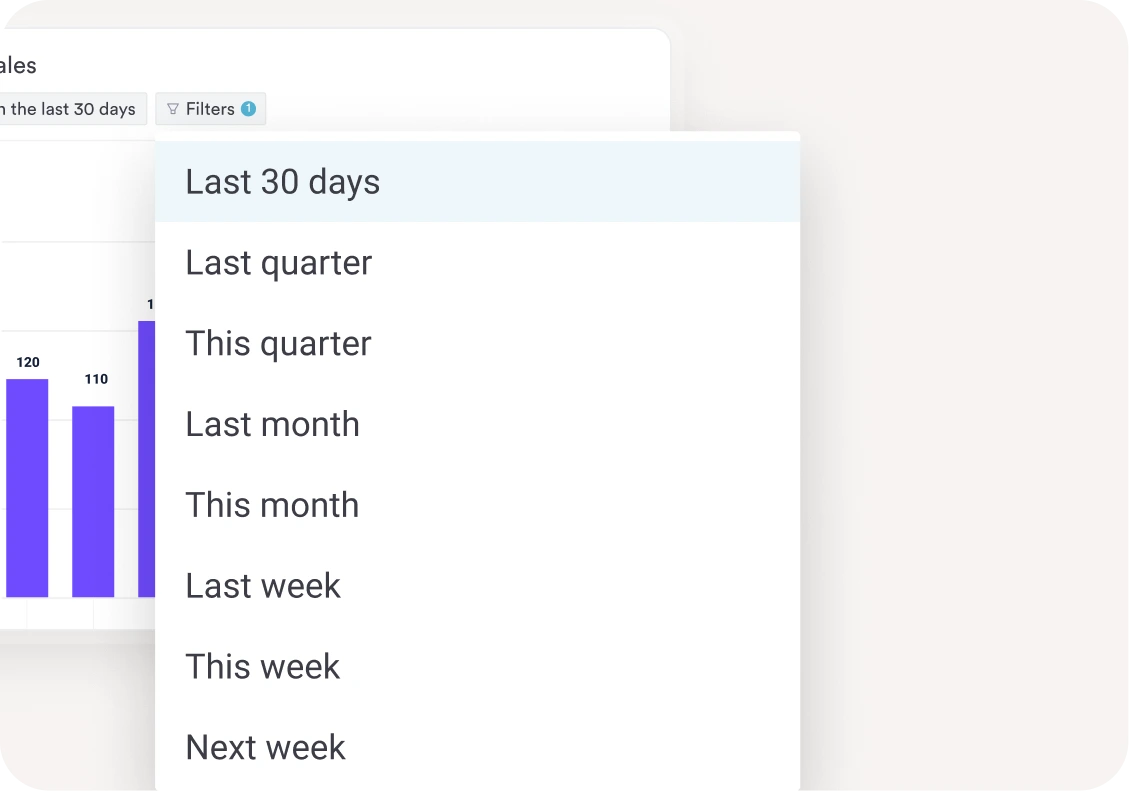Click the "110" value label
This screenshot has width=1129, height=791.
pos(96,379)
